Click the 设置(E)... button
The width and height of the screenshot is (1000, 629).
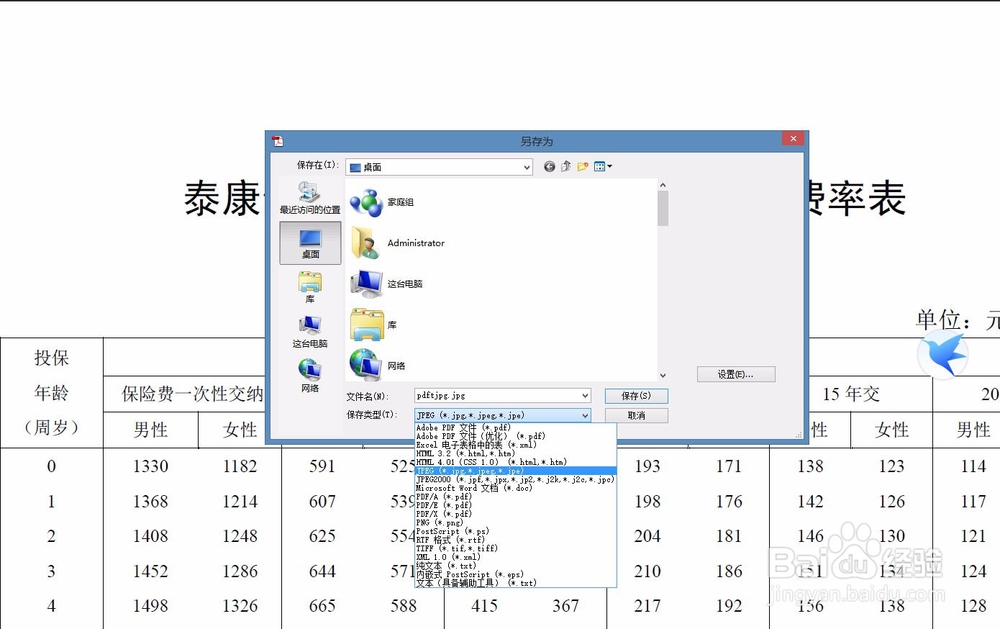pyautogui.click(x=736, y=374)
